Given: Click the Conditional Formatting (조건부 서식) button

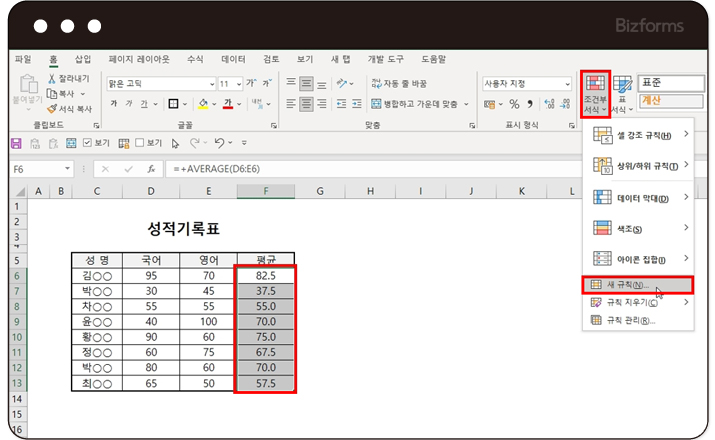Looking at the screenshot, I should (x=595, y=94).
